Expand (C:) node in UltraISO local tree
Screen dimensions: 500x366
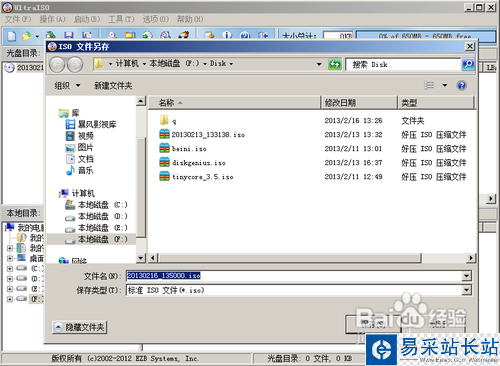pyautogui.click(x=10, y=268)
